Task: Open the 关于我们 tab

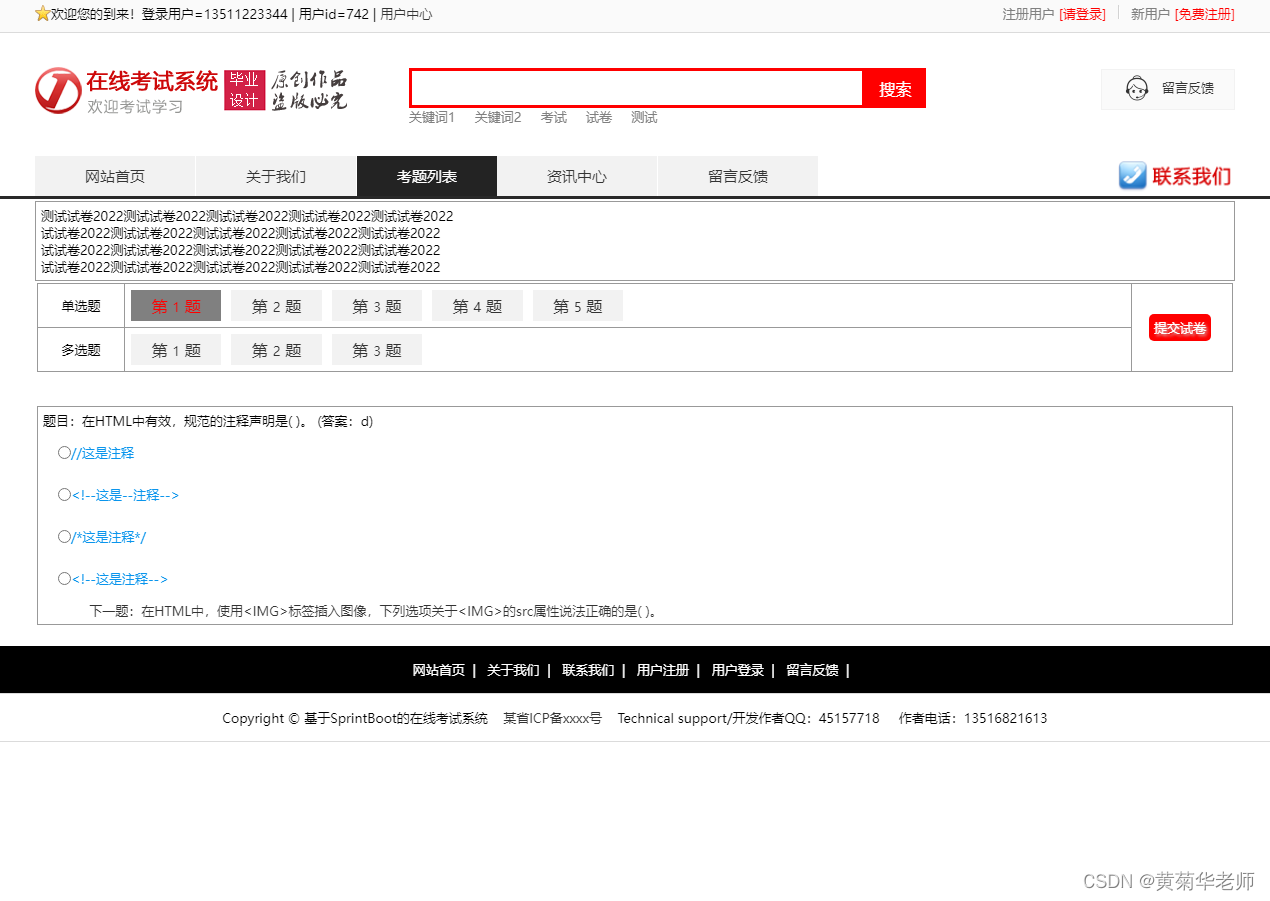Action: tap(276, 176)
